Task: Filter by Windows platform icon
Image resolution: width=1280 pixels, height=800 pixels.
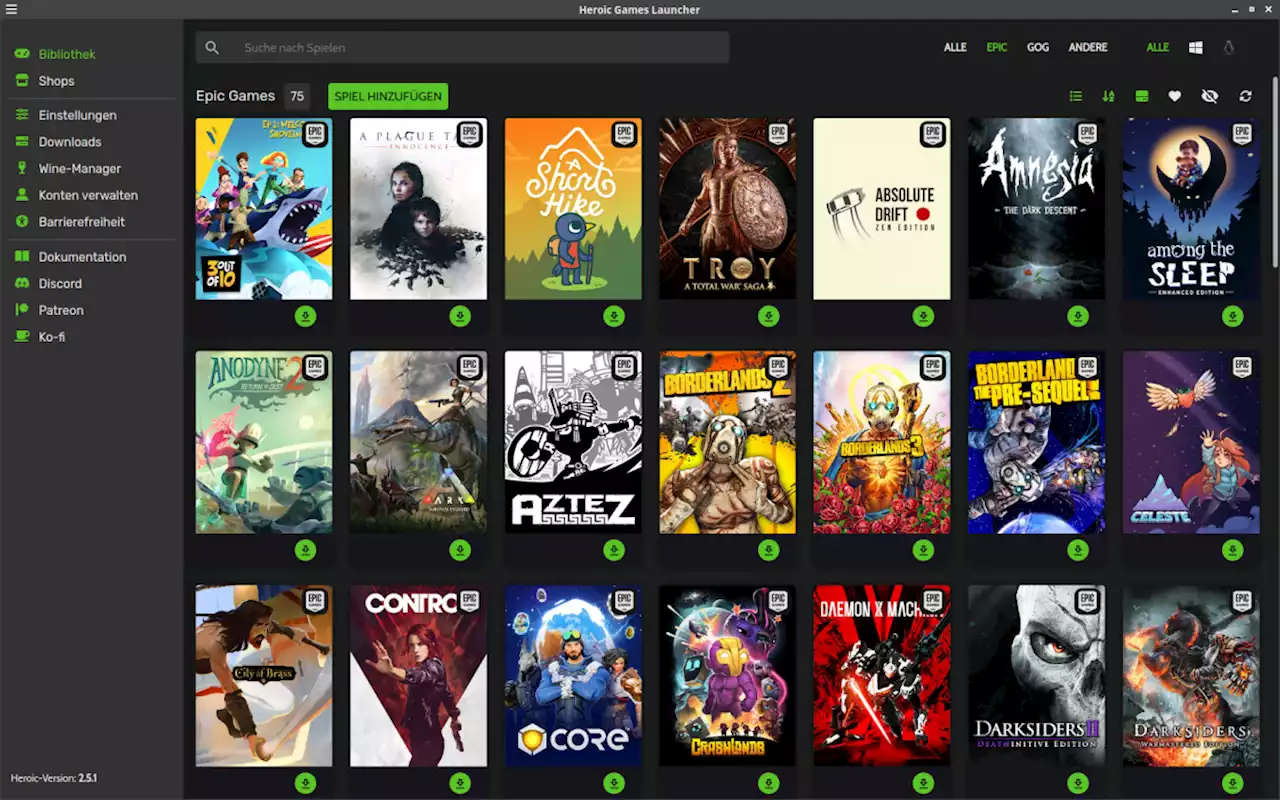Action: point(1195,47)
